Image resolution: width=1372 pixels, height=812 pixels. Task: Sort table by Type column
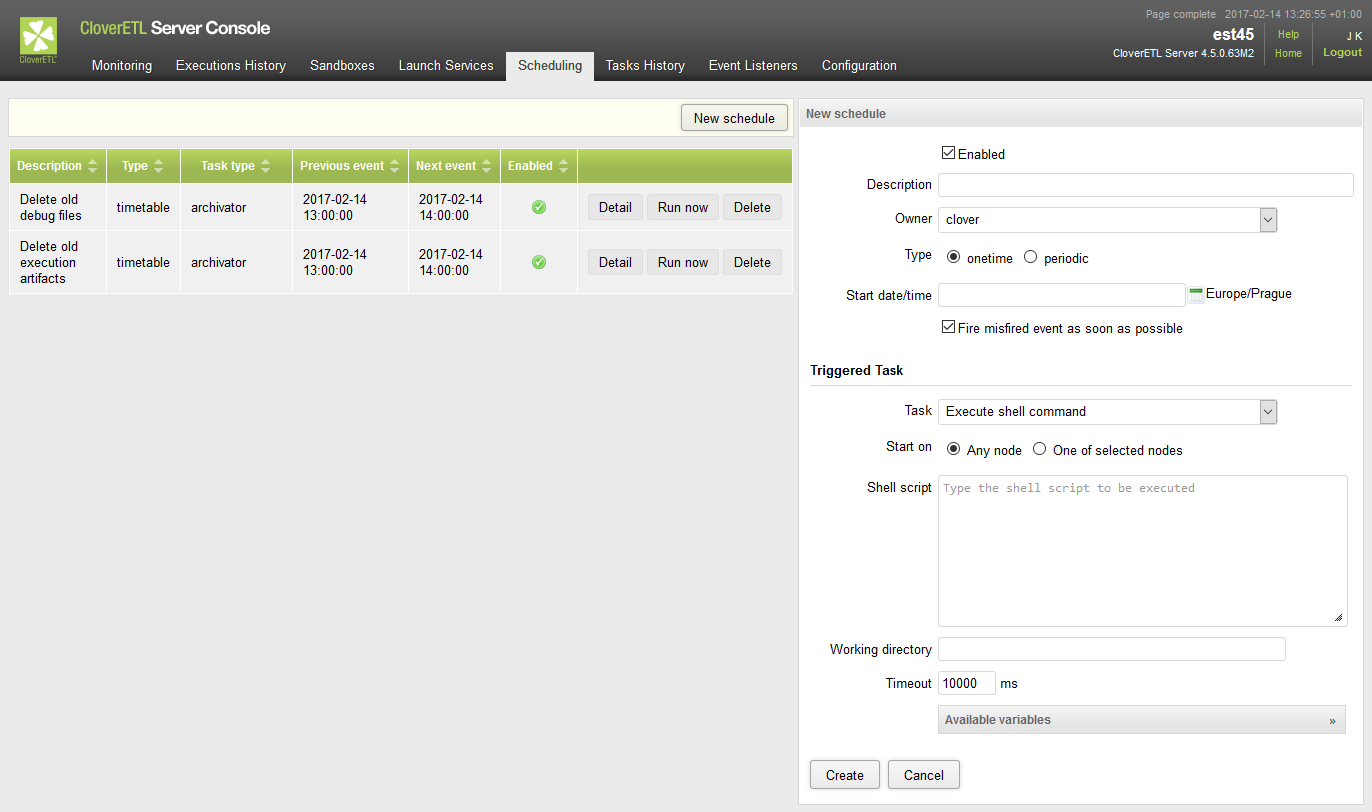143,166
